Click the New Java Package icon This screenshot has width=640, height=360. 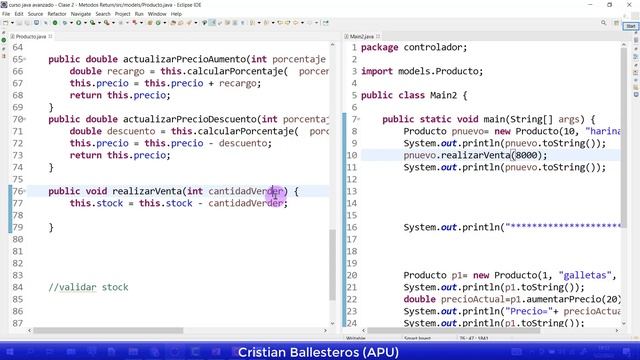(x=150, y=23)
